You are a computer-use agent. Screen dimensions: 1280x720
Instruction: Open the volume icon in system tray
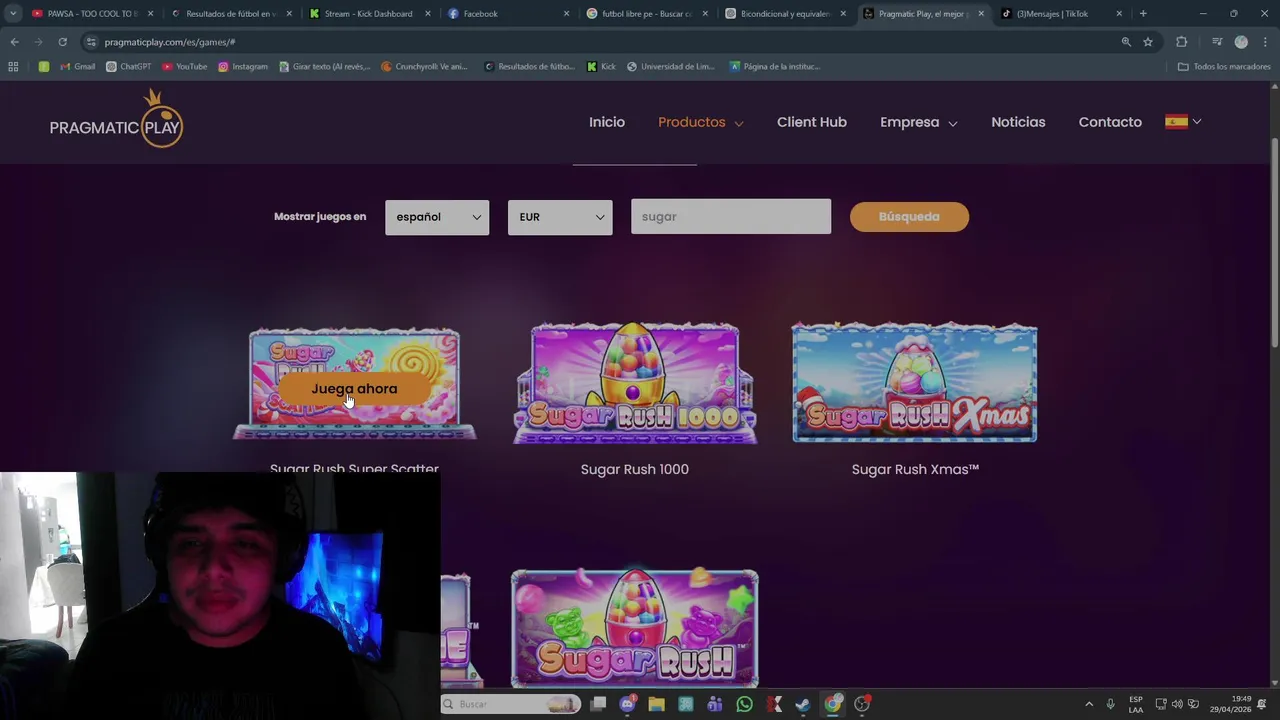click(1177, 704)
